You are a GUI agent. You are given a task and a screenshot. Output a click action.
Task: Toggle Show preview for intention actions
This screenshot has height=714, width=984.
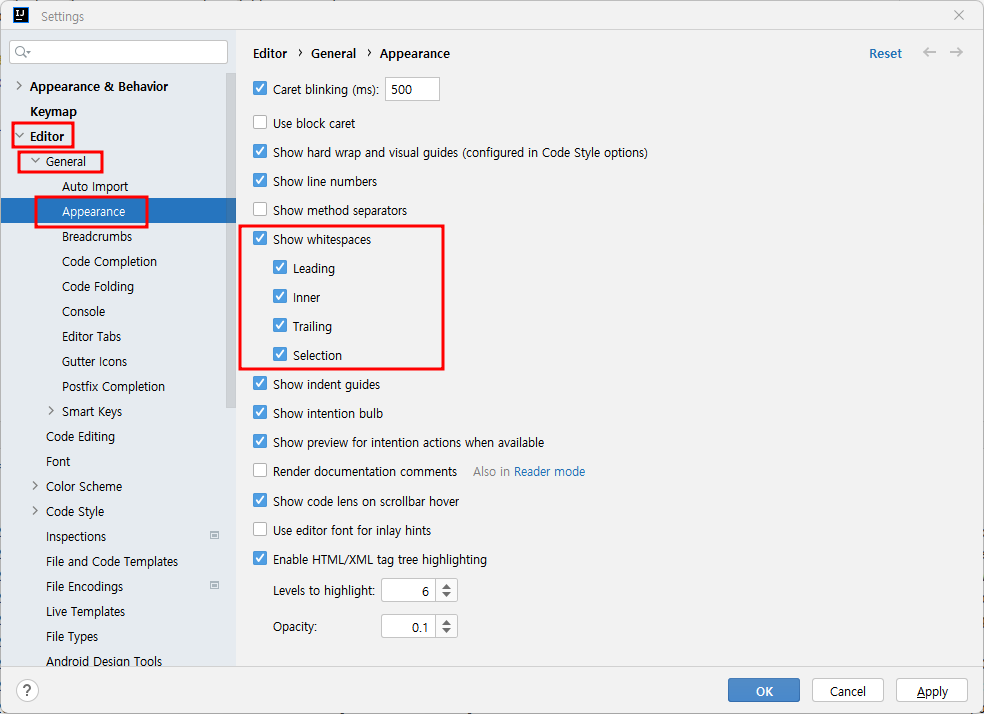260,441
